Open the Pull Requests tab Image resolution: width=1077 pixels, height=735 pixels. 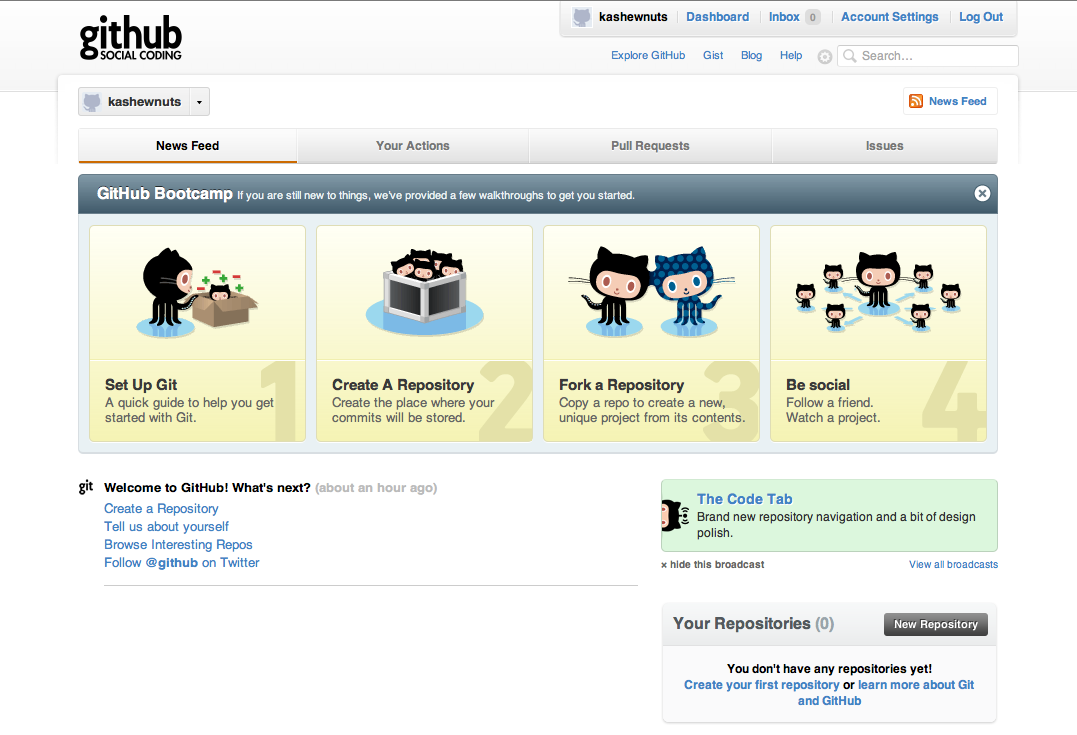click(650, 146)
